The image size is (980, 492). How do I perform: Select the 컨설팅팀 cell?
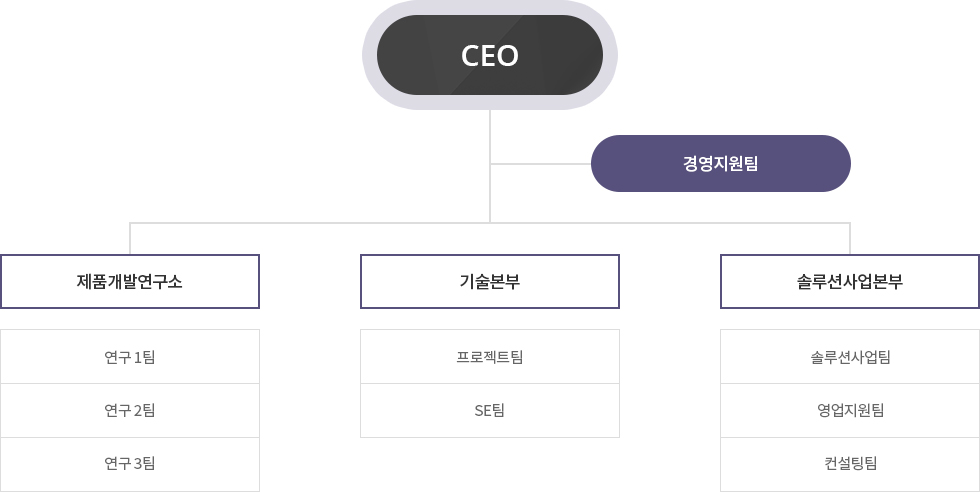tap(850, 464)
